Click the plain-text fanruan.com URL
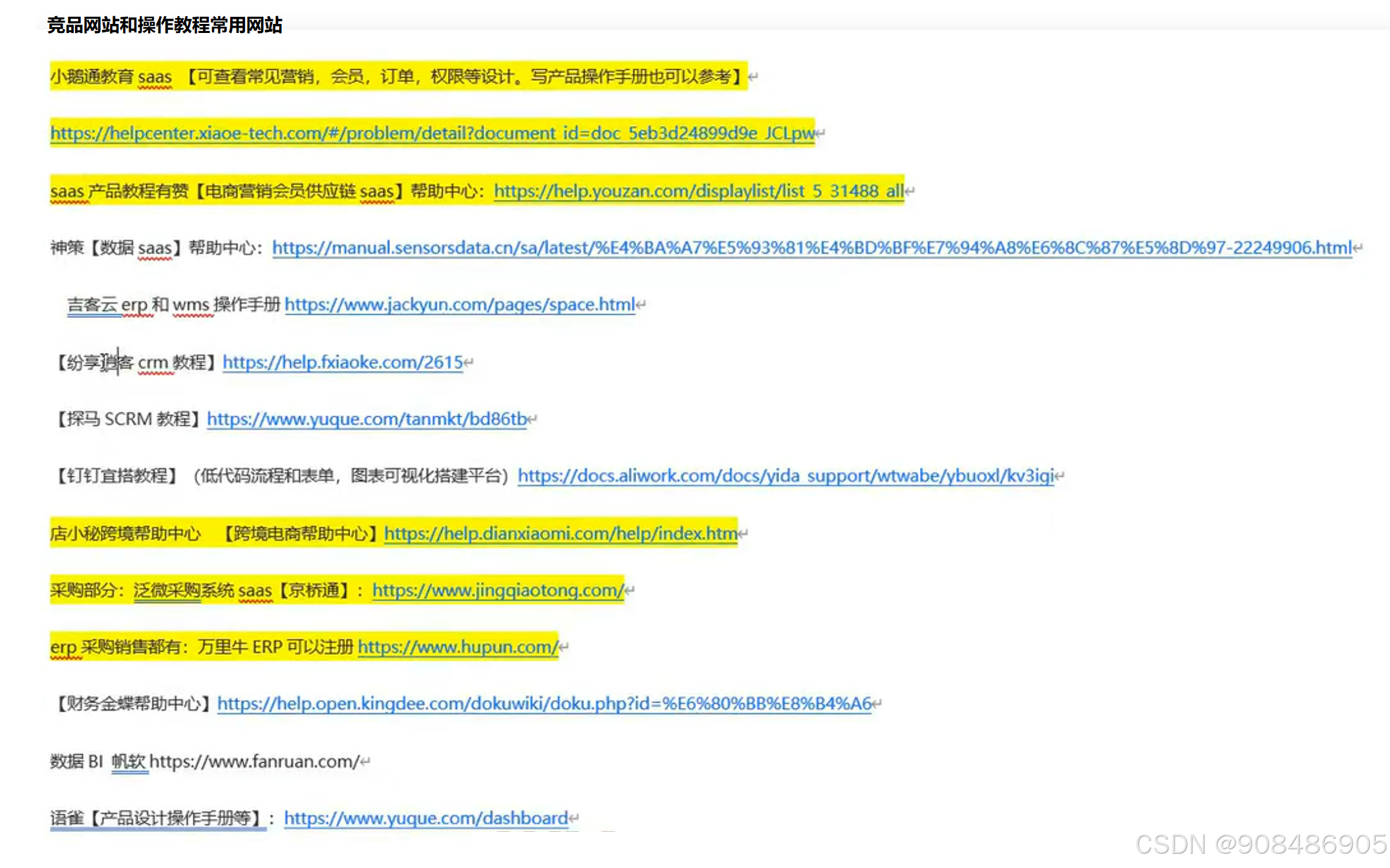This screenshot has width=1390, height=868. [x=254, y=761]
